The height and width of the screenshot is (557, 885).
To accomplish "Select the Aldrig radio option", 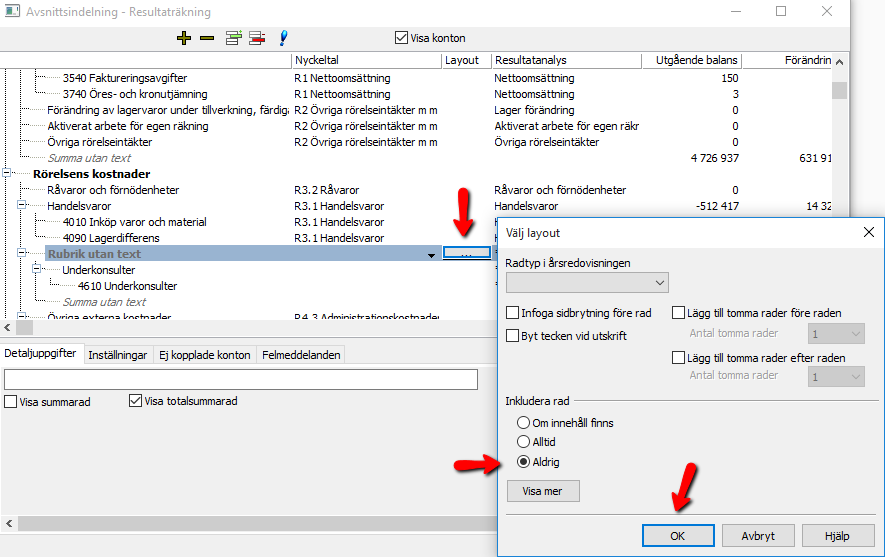I will (x=523, y=462).
